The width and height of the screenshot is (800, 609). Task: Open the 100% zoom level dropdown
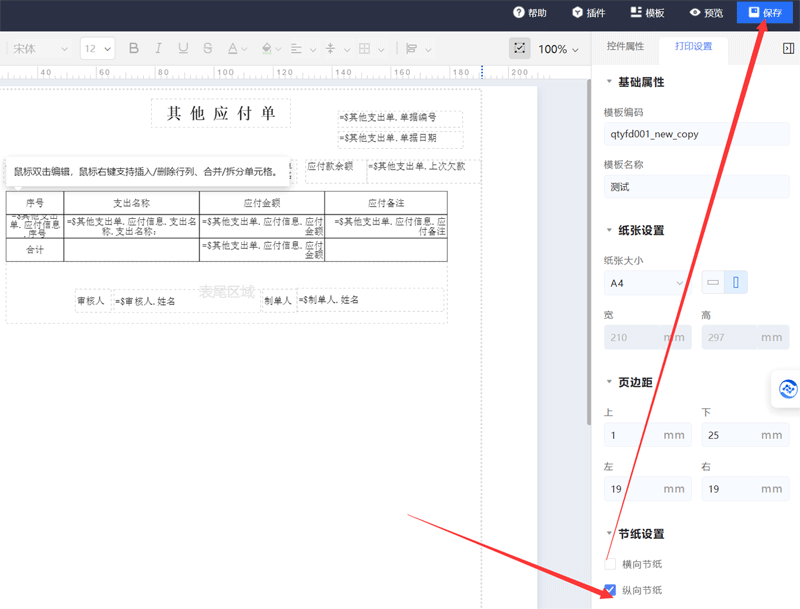point(558,49)
